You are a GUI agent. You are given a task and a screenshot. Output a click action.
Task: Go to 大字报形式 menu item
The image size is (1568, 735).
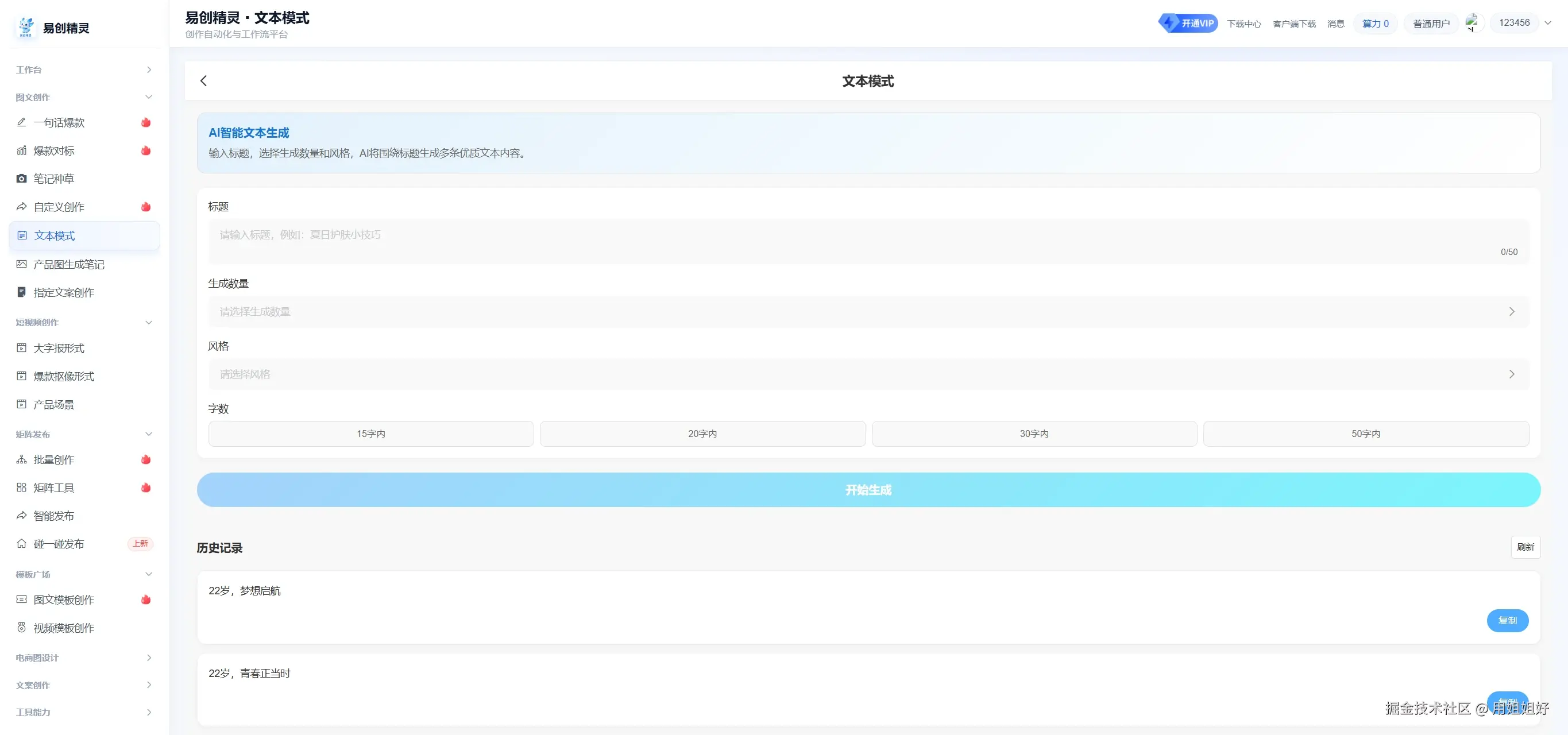point(59,349)
